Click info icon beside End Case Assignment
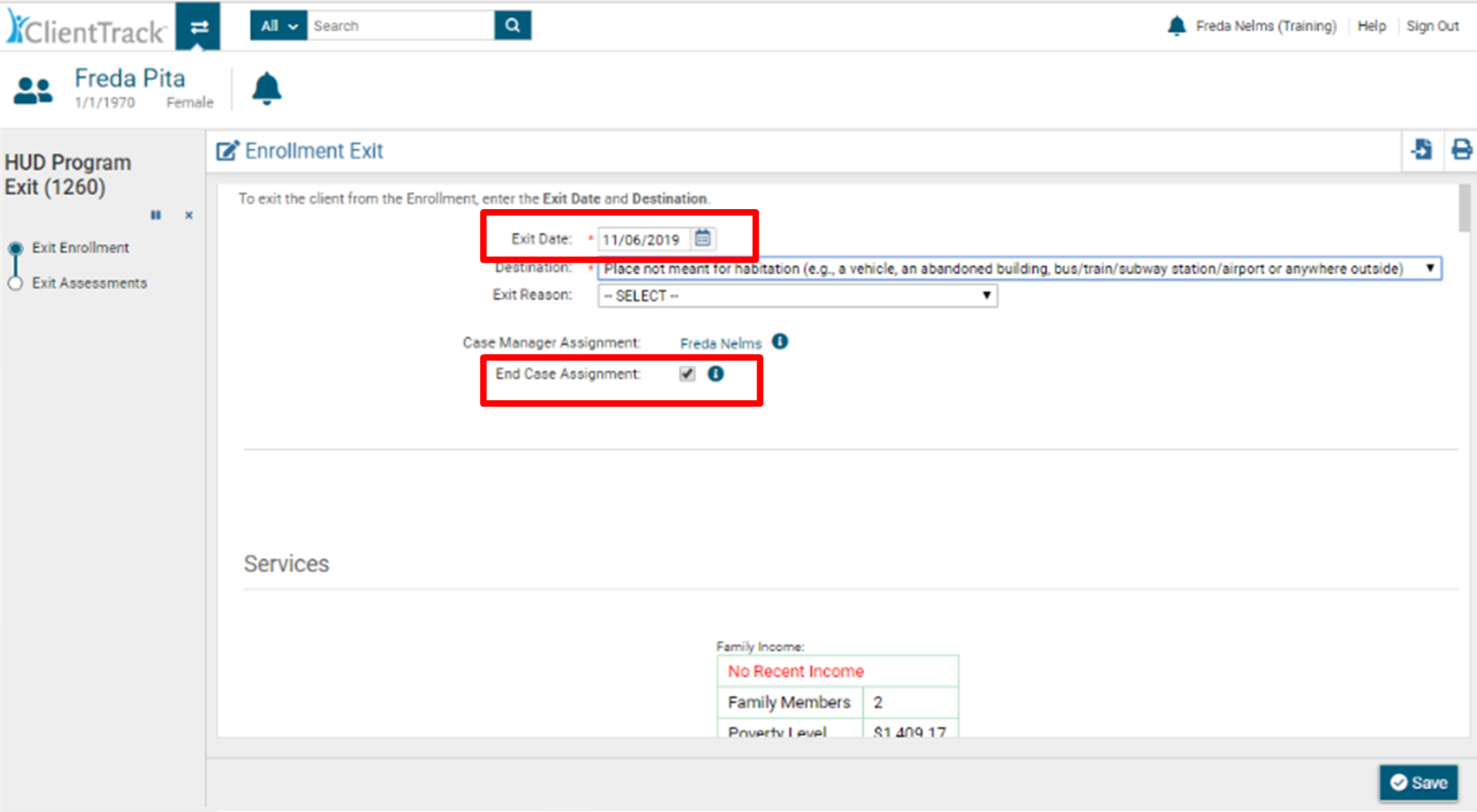The width and height of the screenshot is (1477, 812). [x=715, y=374]
